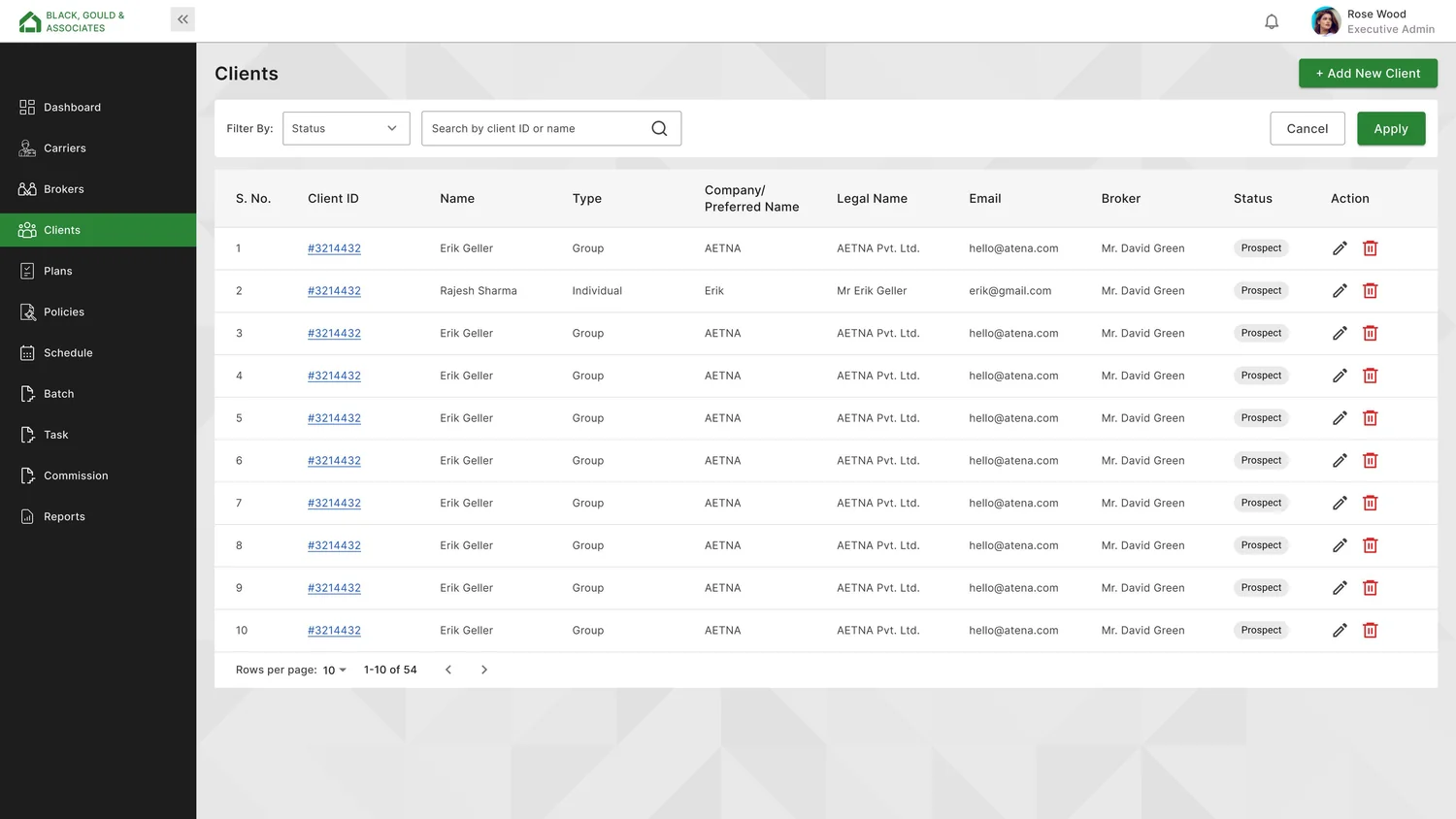Viewport: 1456px width, 819px height.
Task: Open client ID link in row 10
Action: click(x=334, y=631)
